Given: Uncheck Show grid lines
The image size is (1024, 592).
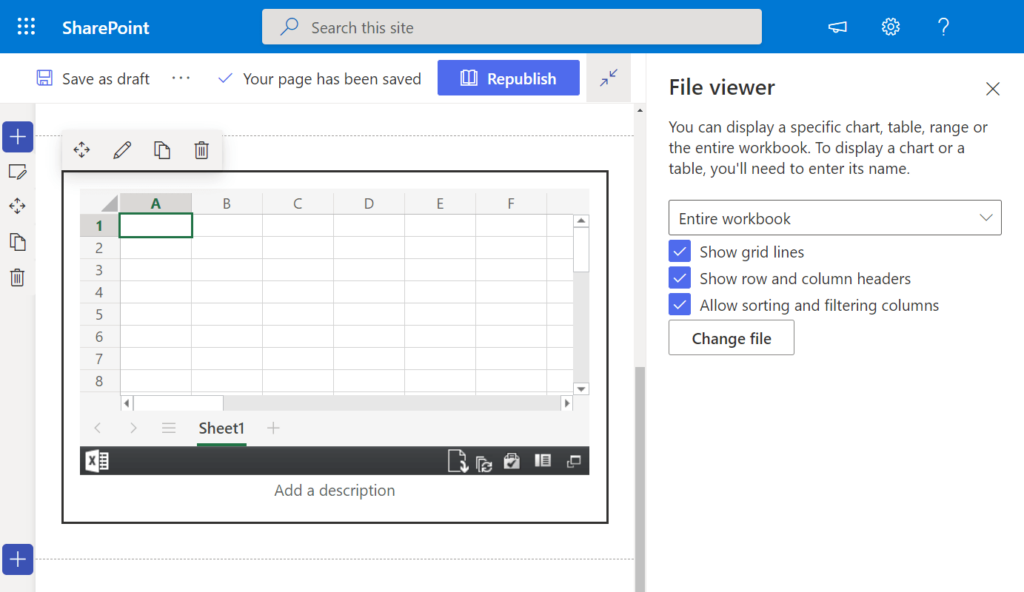Looking at the screenshot, I should tap(680, 252).
